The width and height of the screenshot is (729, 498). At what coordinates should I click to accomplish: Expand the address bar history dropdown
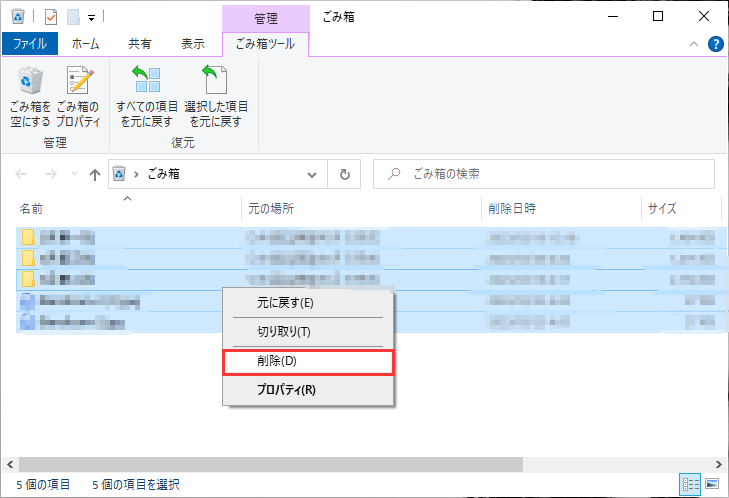pyautogui.click(x=313, y=173)
